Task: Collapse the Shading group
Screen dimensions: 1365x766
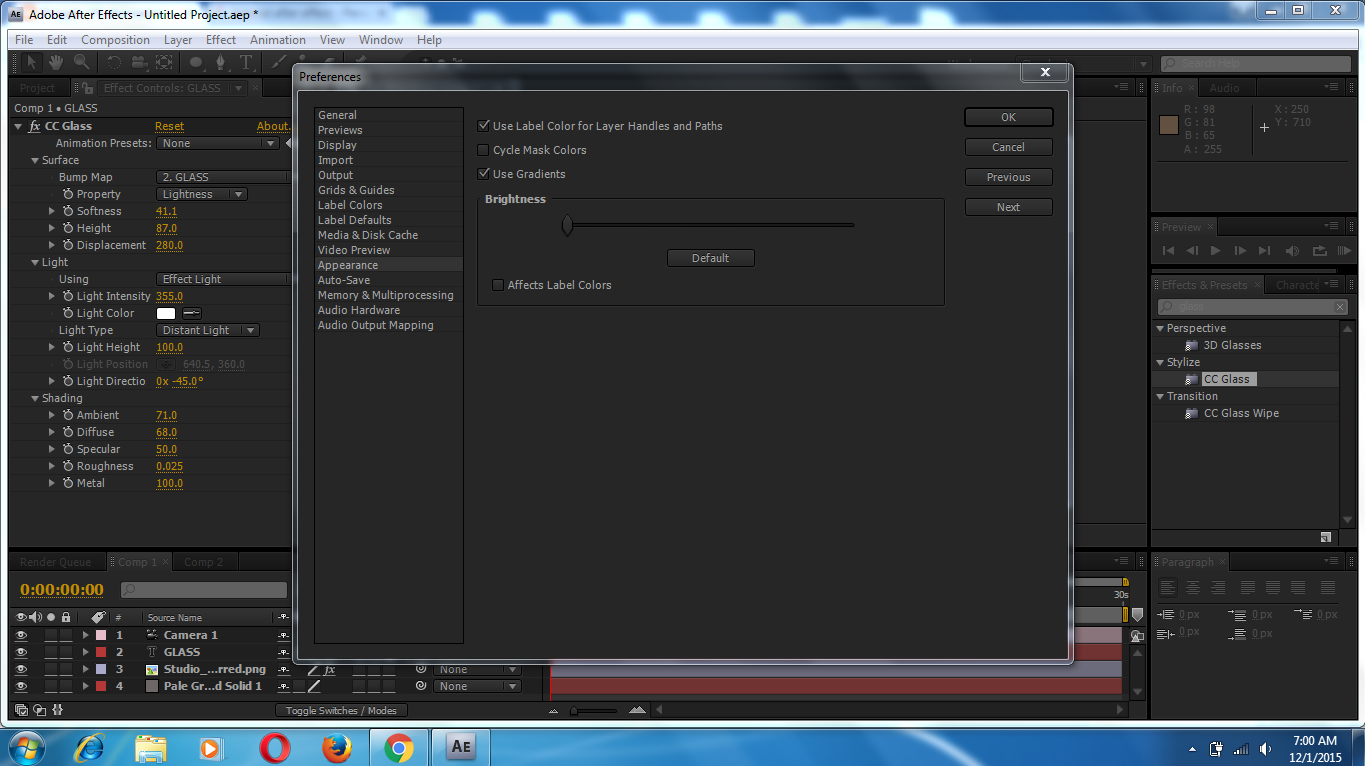Action: (x=35, y=398)
